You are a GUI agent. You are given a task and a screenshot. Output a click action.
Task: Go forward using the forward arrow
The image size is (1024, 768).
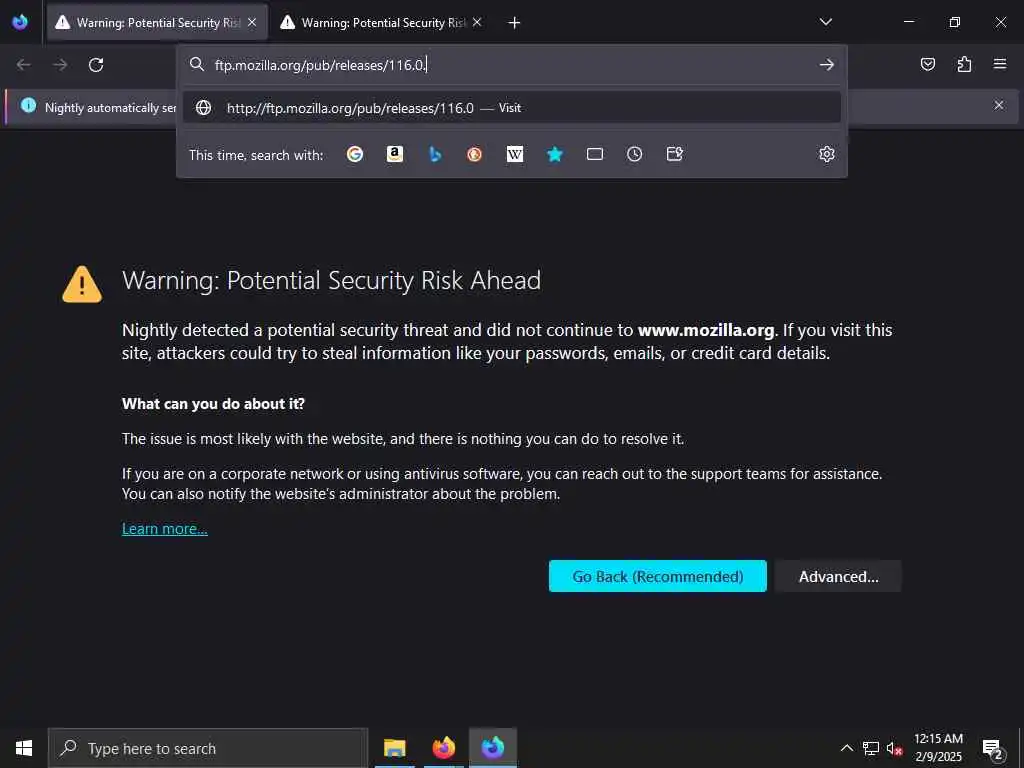tap(60, 65)
